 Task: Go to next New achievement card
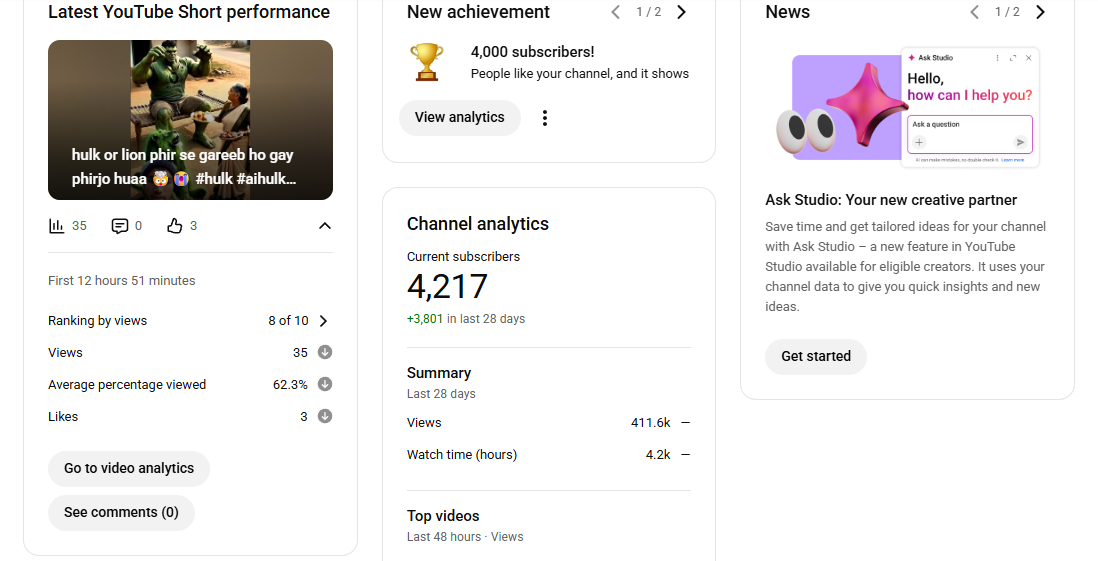681,12
